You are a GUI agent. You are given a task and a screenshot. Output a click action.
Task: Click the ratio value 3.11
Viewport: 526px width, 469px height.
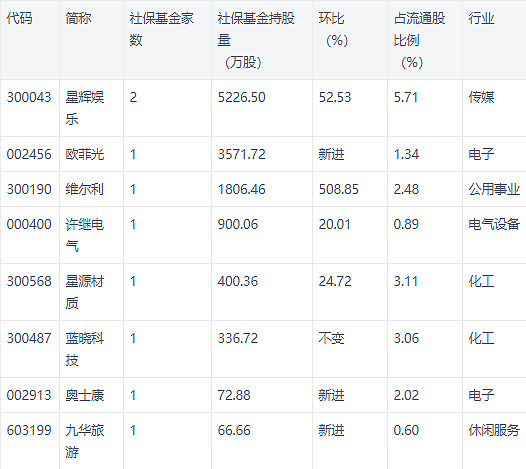click(x=406, y=281)
